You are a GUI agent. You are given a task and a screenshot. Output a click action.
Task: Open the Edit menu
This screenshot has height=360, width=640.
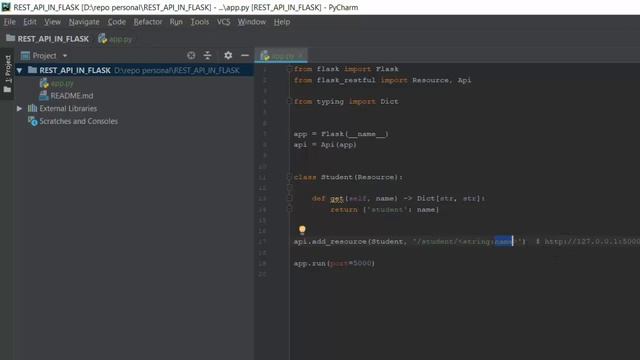pyautogui.click(x=30, y=22)
